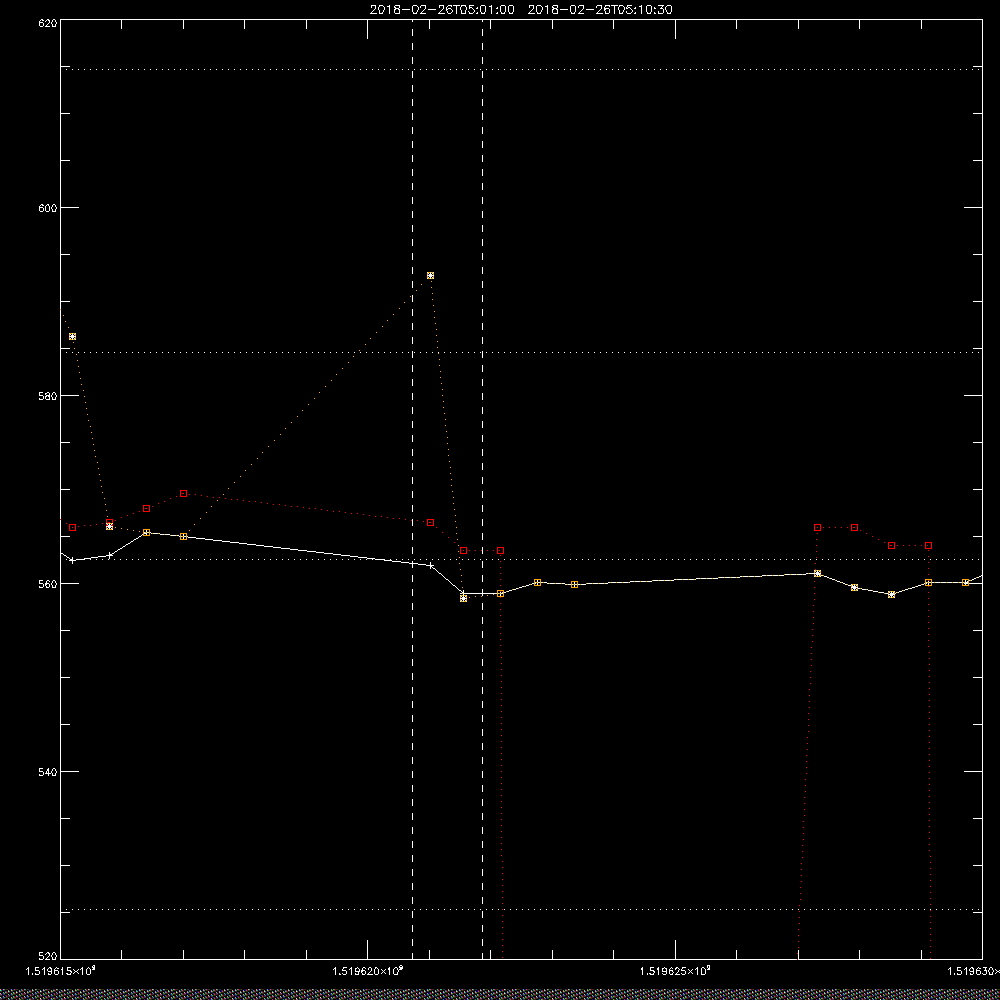This screenshot has height=1000, width=1000.
Task: Click the x-axis label 1.519620×10⁹
Action: tap(368, 971)
